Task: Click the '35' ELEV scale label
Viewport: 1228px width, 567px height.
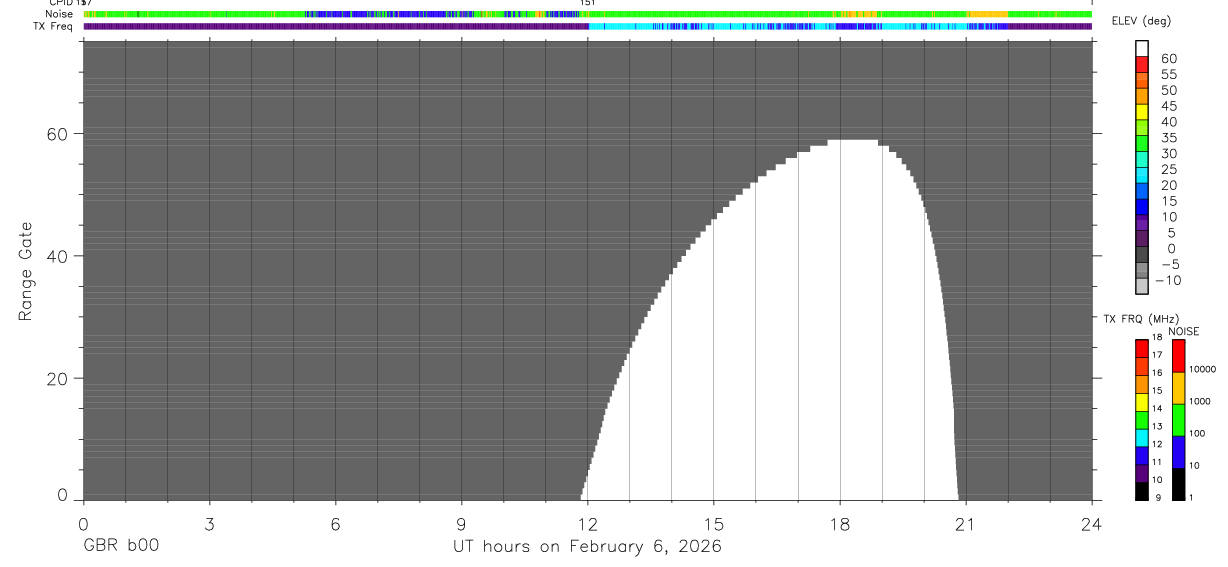Action: click(x=1169, y=138)
